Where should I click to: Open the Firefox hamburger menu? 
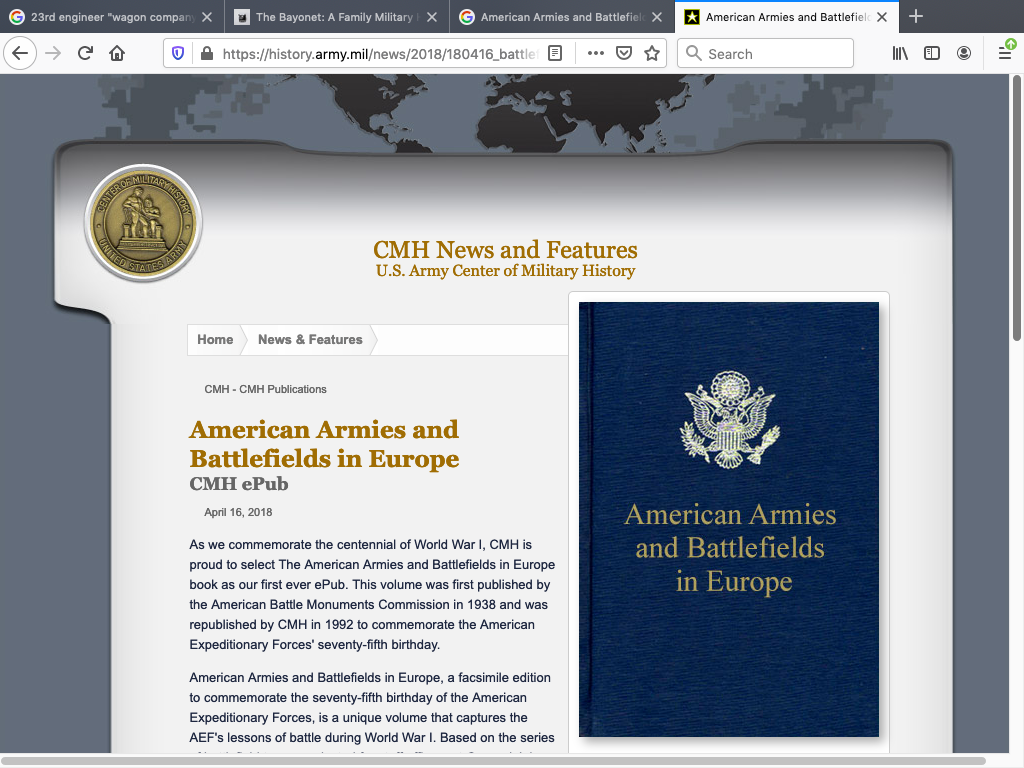1005,54
